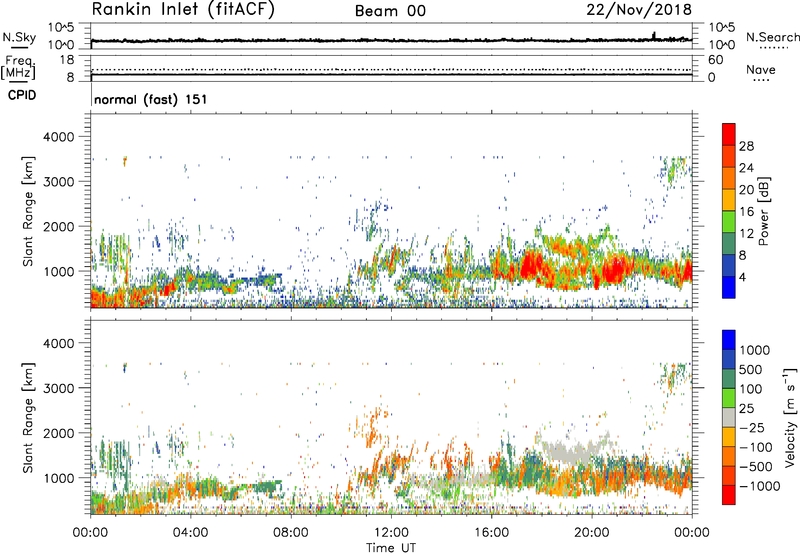Select the "Power [dB]" color bar title
The width and height of the screenshot is (800, 554).
click(x=763, y=211)
